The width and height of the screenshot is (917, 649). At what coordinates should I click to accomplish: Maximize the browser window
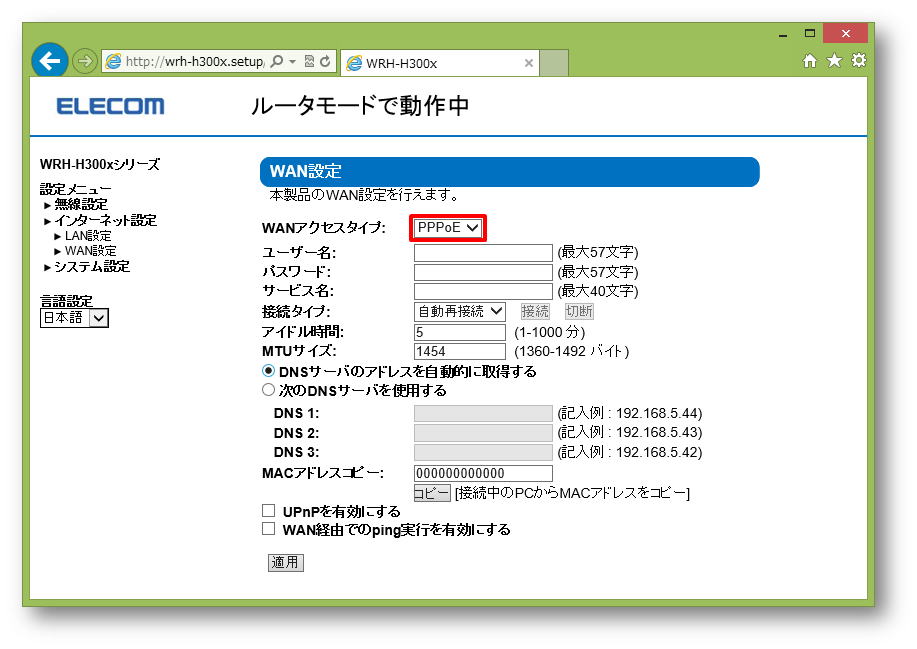(809, 33)
